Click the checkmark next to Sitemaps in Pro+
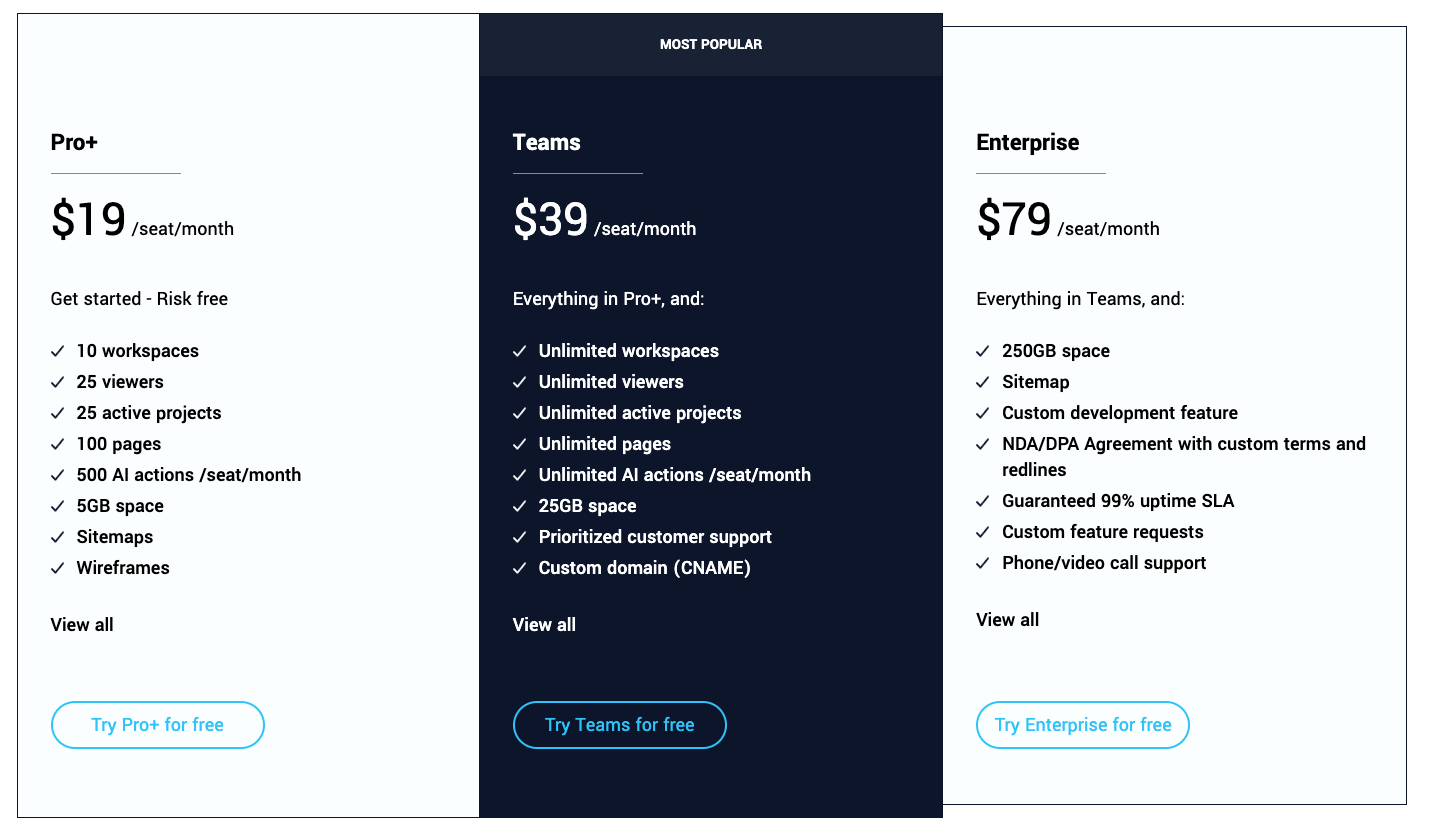The image size is (1431, 833). click(x=57, y=537)
